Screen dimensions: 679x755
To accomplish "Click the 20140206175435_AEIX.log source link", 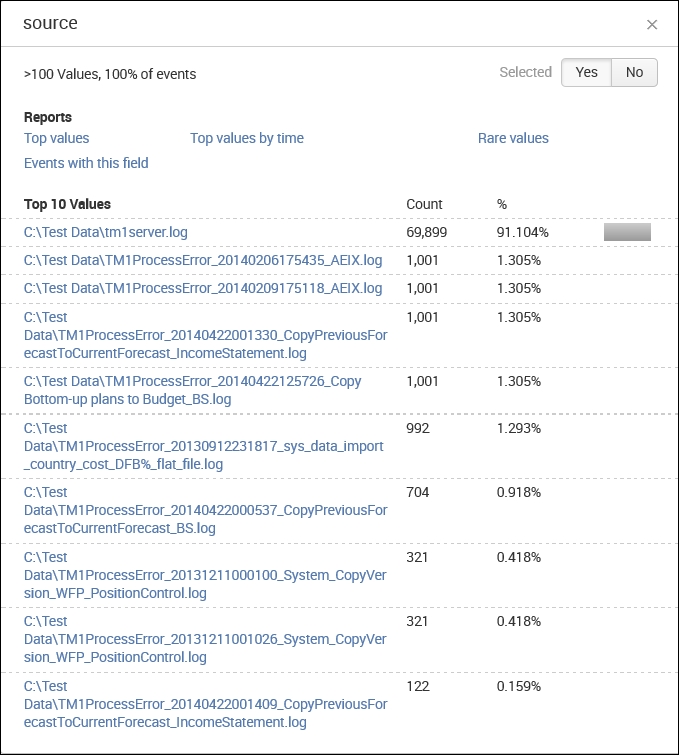I will point(203,260).
